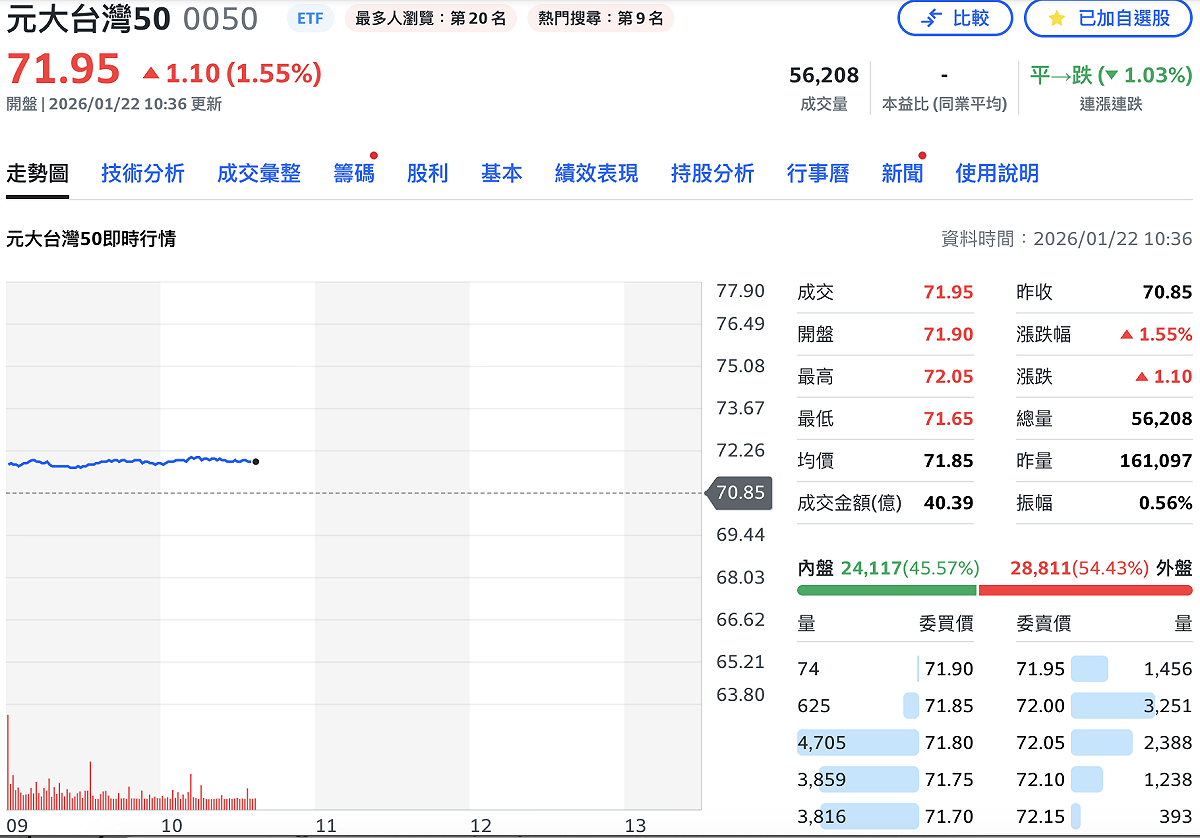Viewport: 1200px width, 838px height.
Task: Click the 最高 value 72.05
Action: point(948,377)
